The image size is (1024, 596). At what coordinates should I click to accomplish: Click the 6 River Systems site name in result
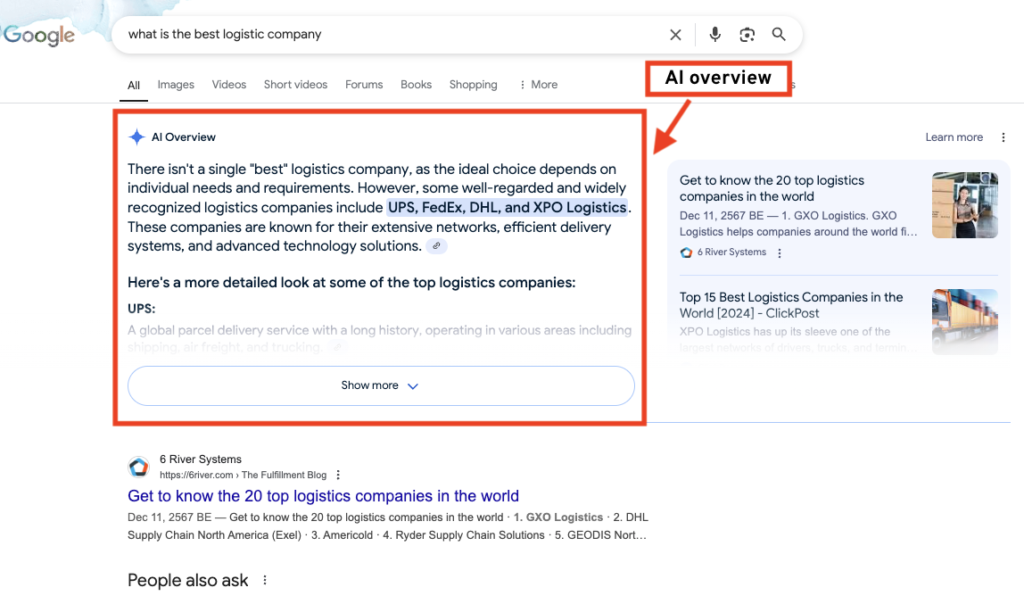click(x=200, y=460)
